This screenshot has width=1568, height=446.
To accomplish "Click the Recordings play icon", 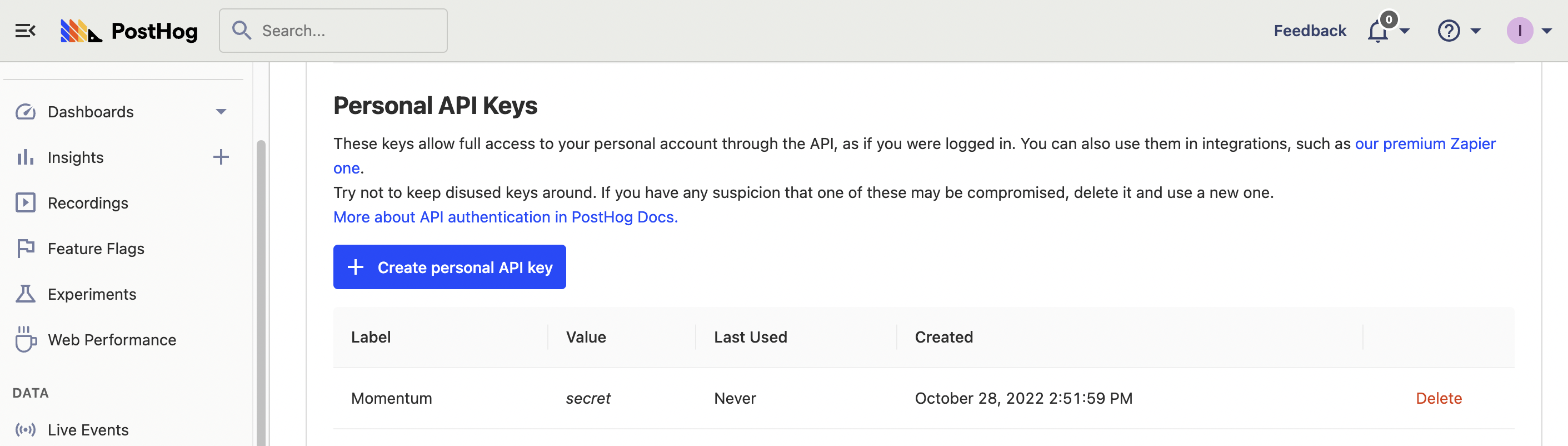I will (x=26, y=203).
